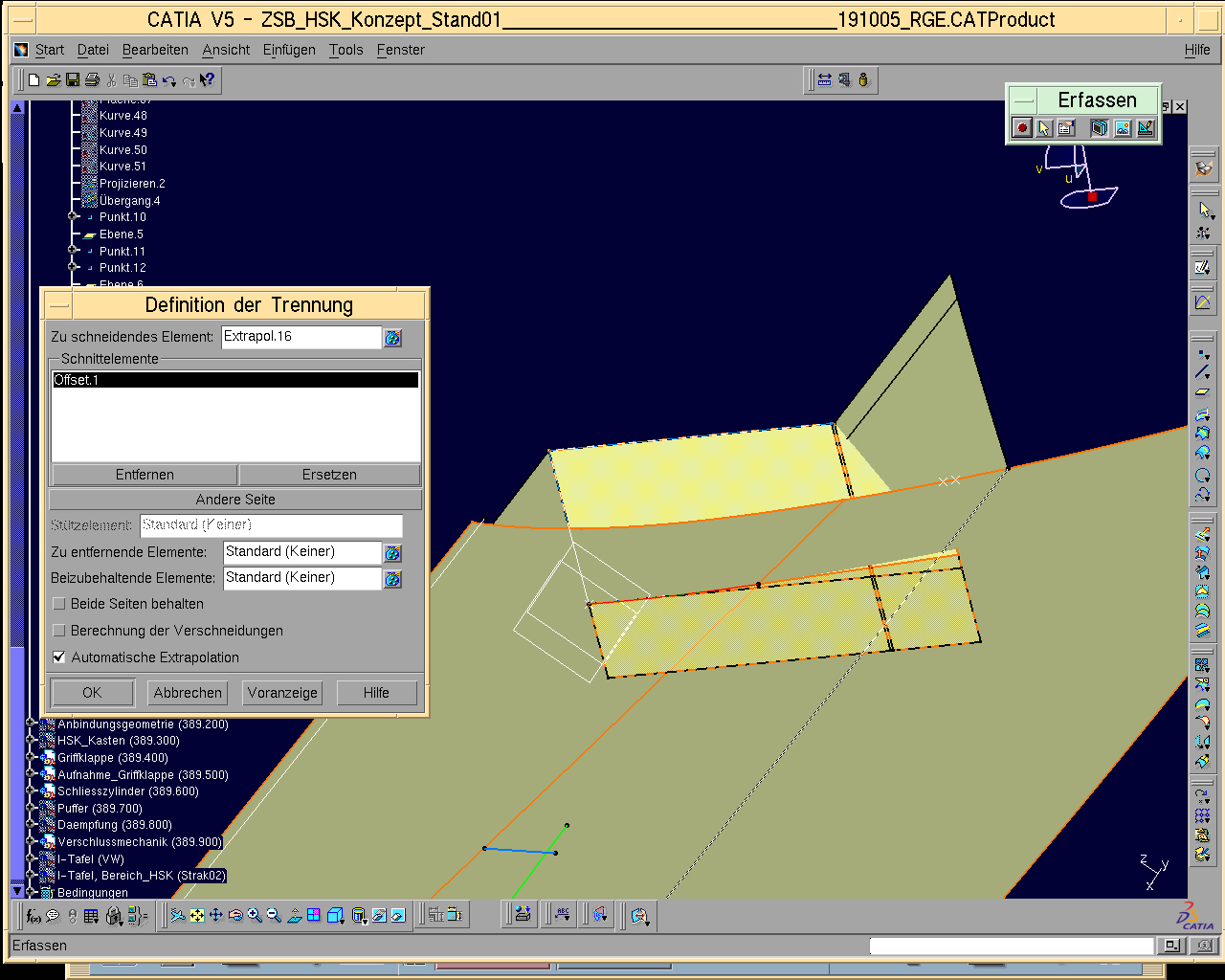Click the formula f(x) icon

coord(33,916)
